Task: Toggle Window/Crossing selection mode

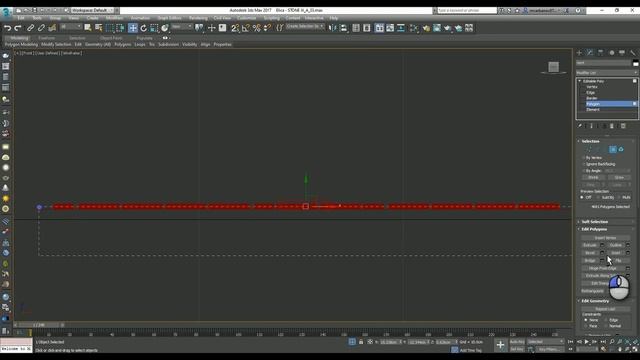Action: pyautogui.click(x=120, y=28)
